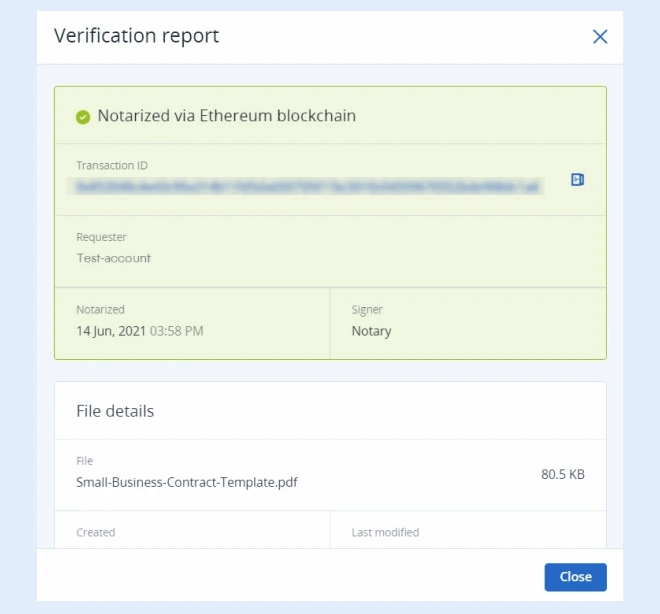Screen dimensions: 660x614
Task: Click the File details section heading
Action: coord(115,411)
